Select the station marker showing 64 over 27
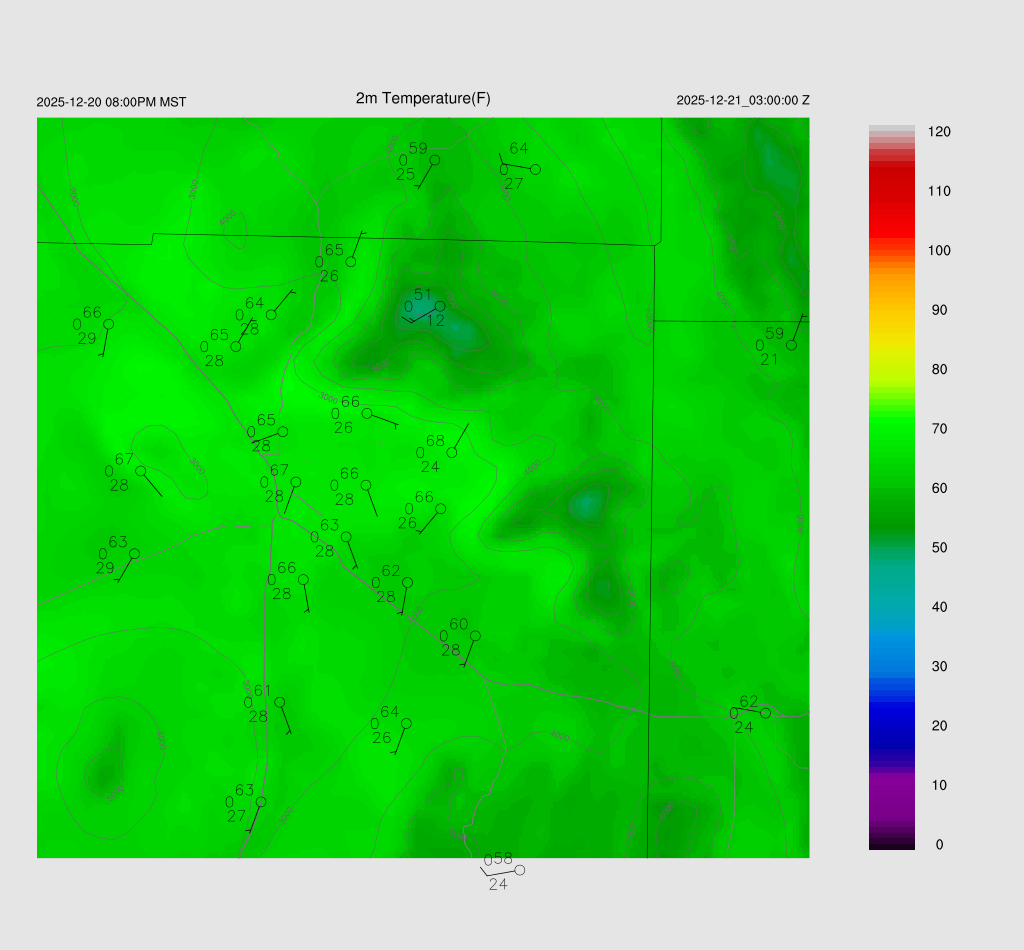The height and width of the screenshot is (950, 1024). pos(535,169)
